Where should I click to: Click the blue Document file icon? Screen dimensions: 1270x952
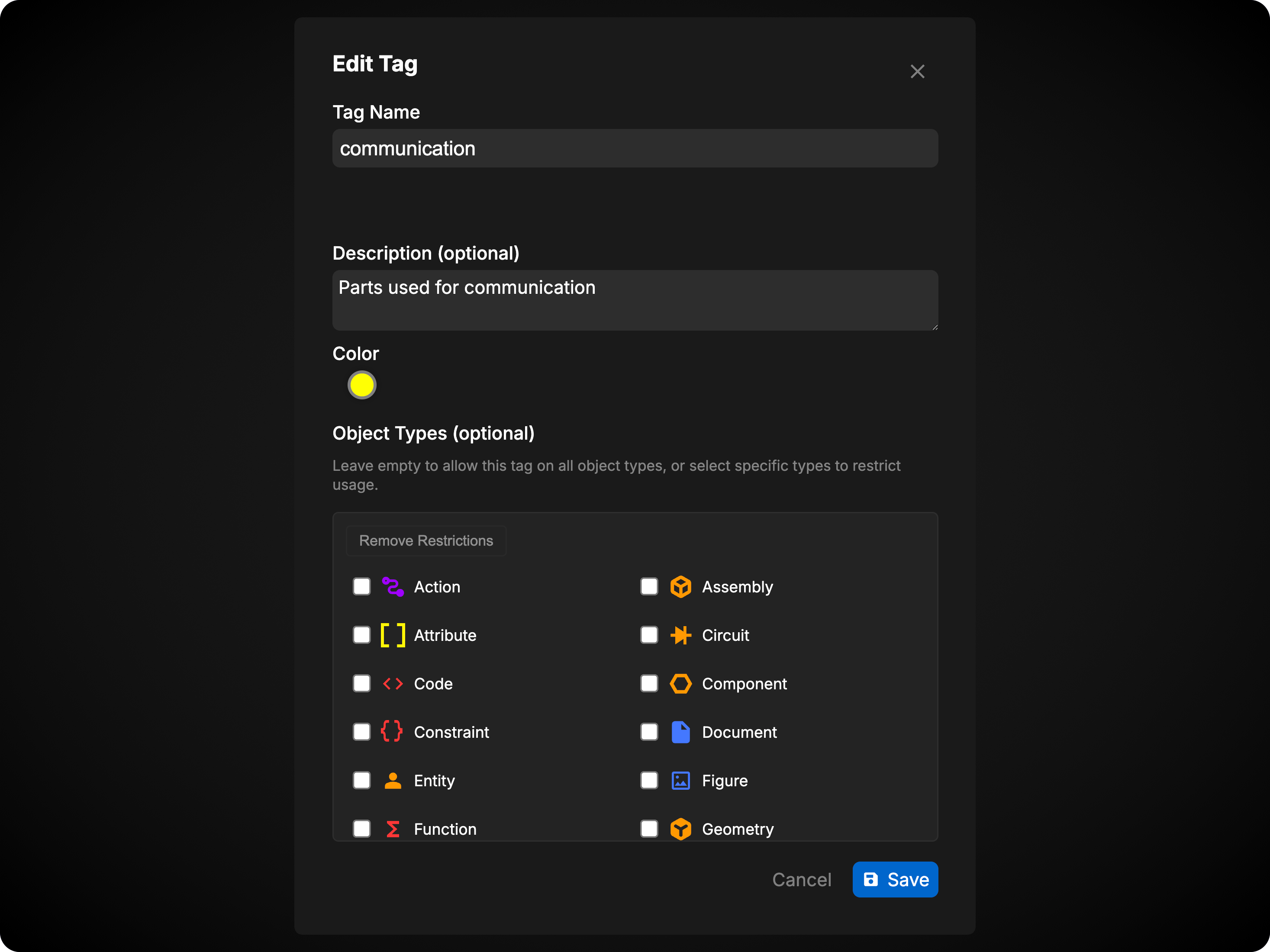pos(680,732)
